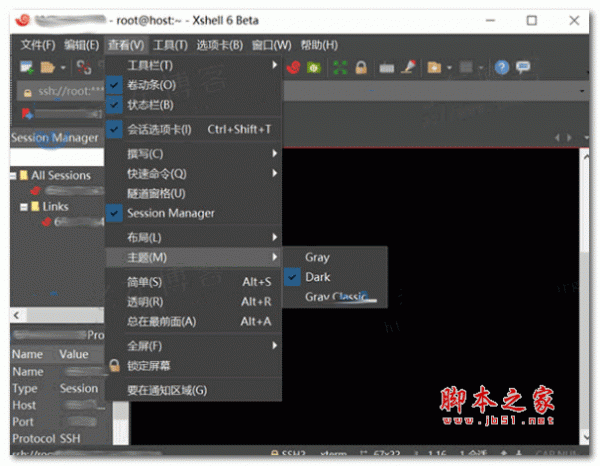Screen dimensions: 600x466
Task: Click the blue help question mark icon
Action: pos(502,67)
